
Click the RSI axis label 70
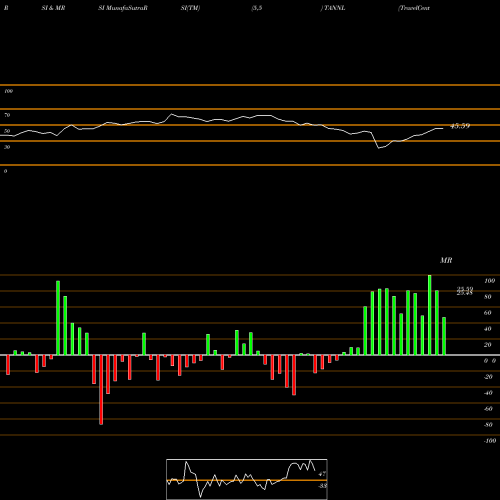click(7, 115)
